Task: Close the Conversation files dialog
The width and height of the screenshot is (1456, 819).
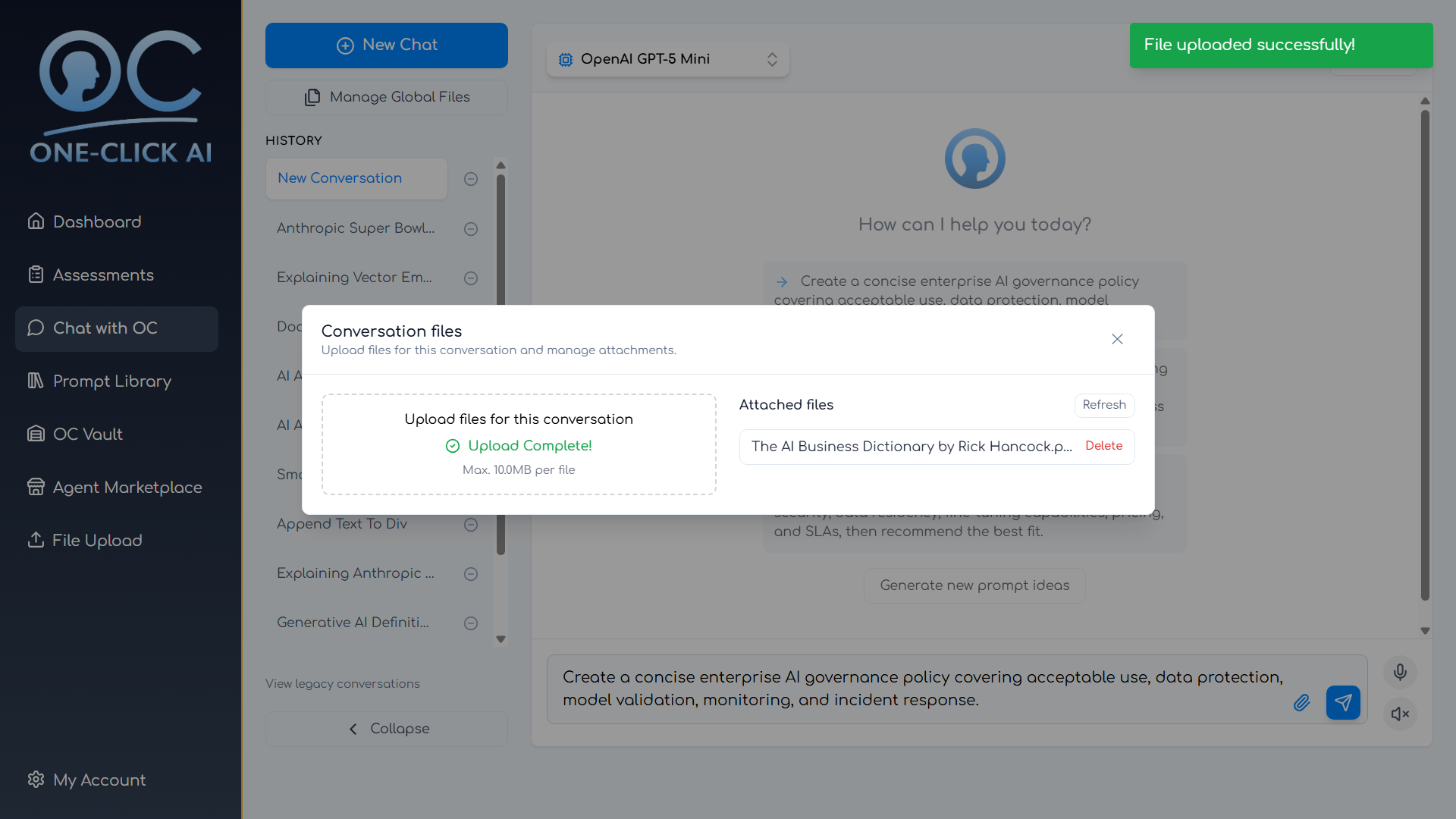Action: [x=1117, y=339]
